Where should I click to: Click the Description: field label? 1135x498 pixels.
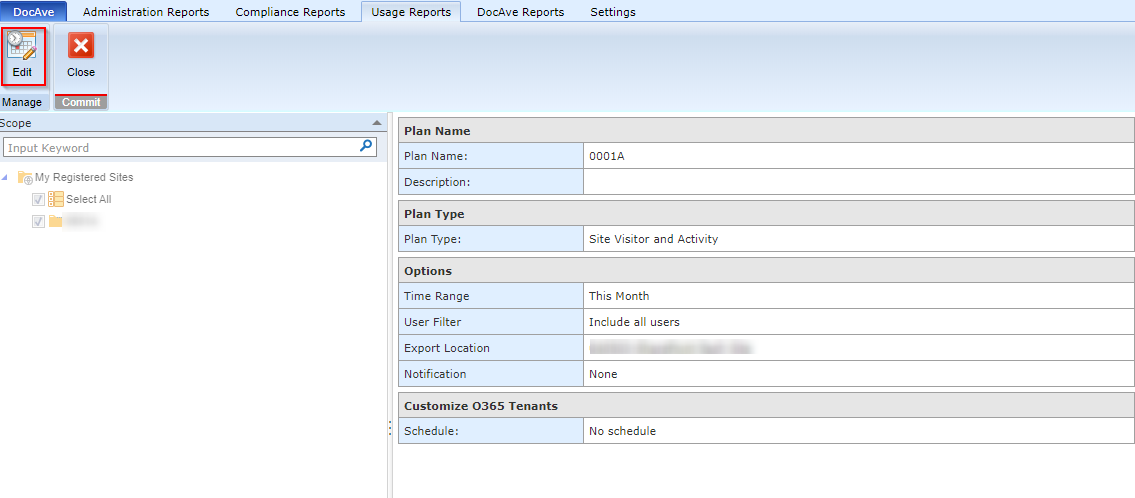tap(437, 182)
